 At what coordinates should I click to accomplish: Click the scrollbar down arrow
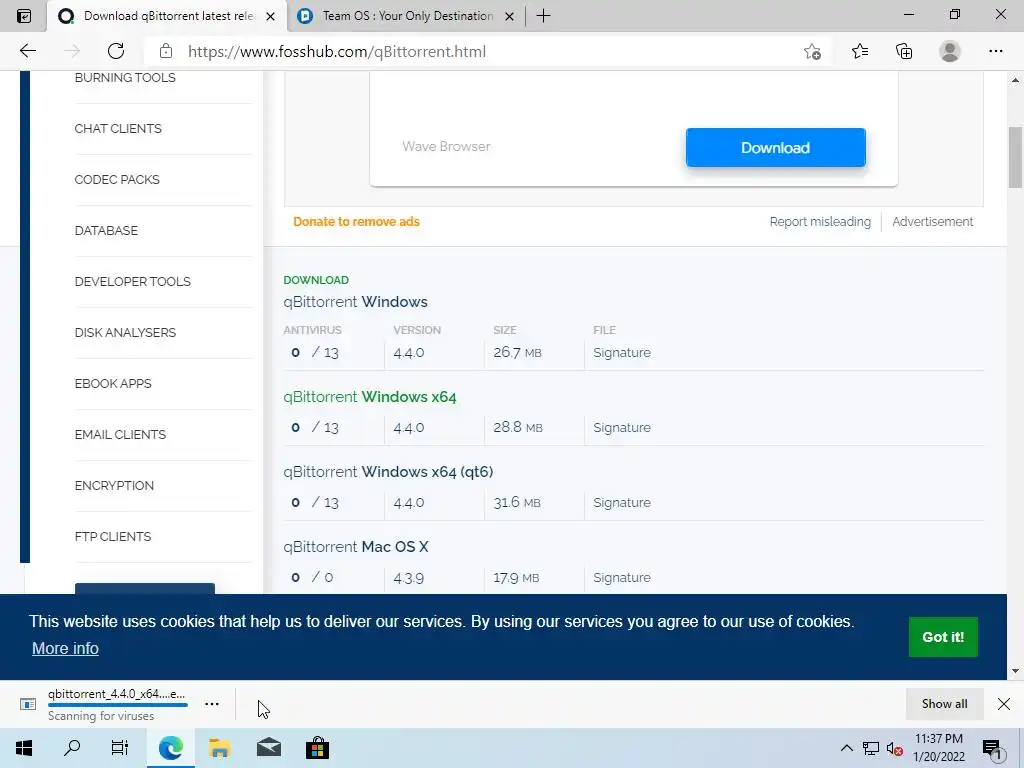[x=1015, y=671]
